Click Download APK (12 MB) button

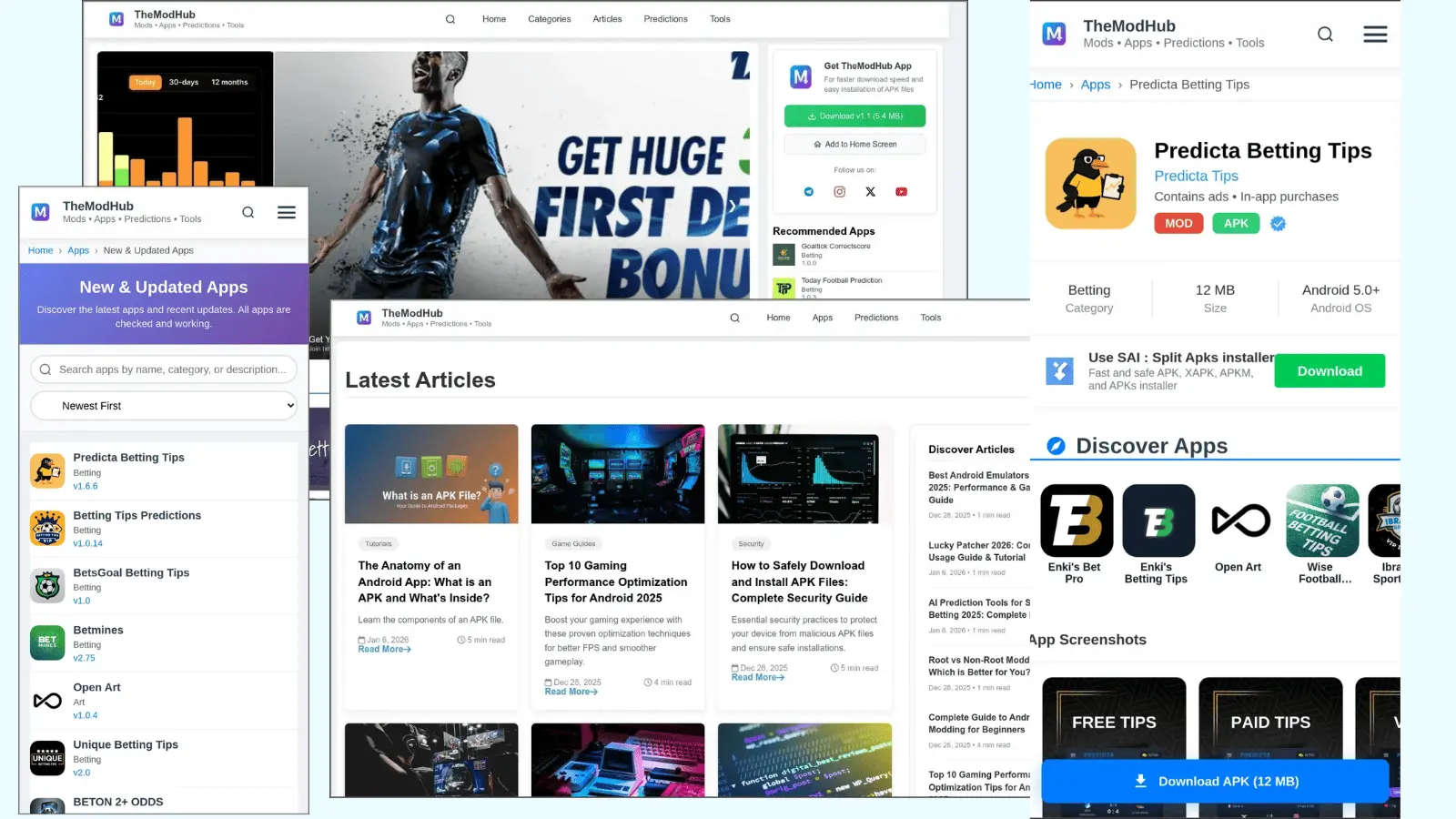pyautogui.click(x=1215, y=782)
